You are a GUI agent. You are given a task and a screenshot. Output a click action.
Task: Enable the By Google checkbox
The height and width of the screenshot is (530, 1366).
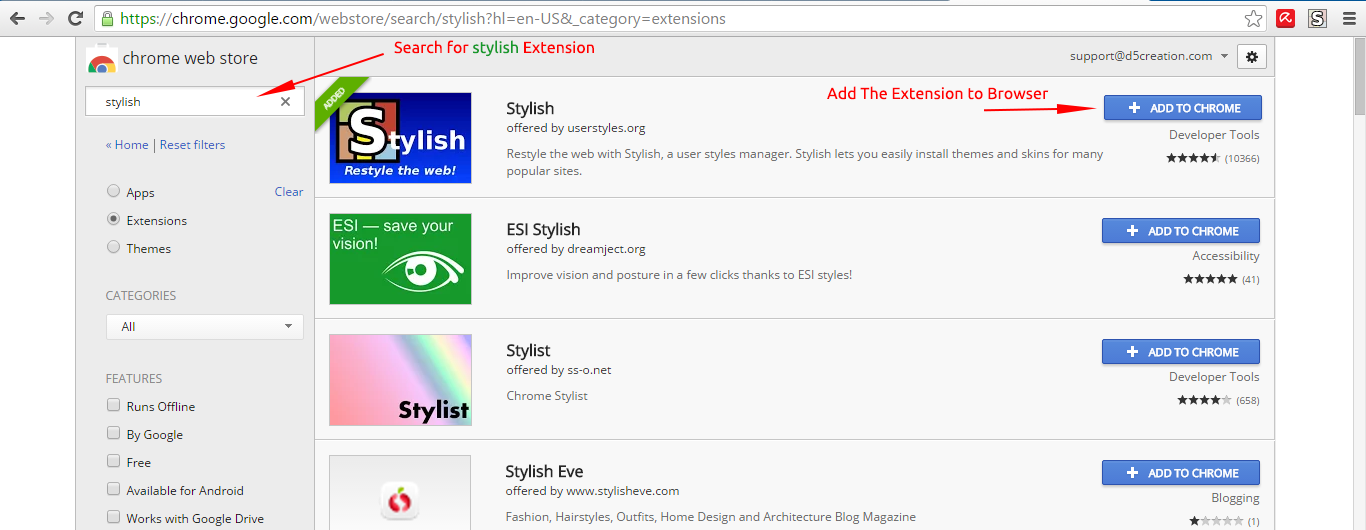point(113,434)
